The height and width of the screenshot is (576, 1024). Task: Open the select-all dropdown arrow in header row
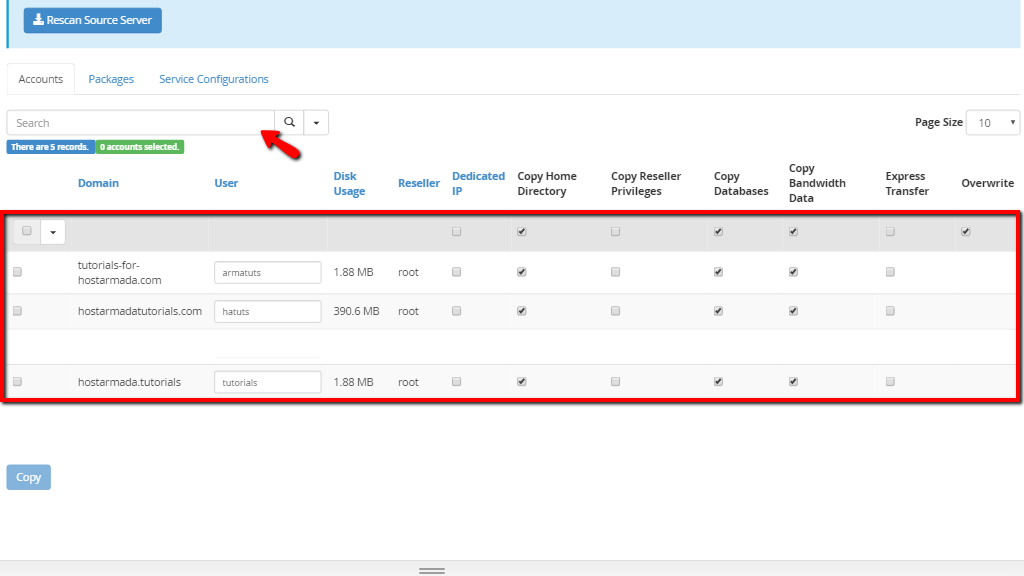point(53,232)
